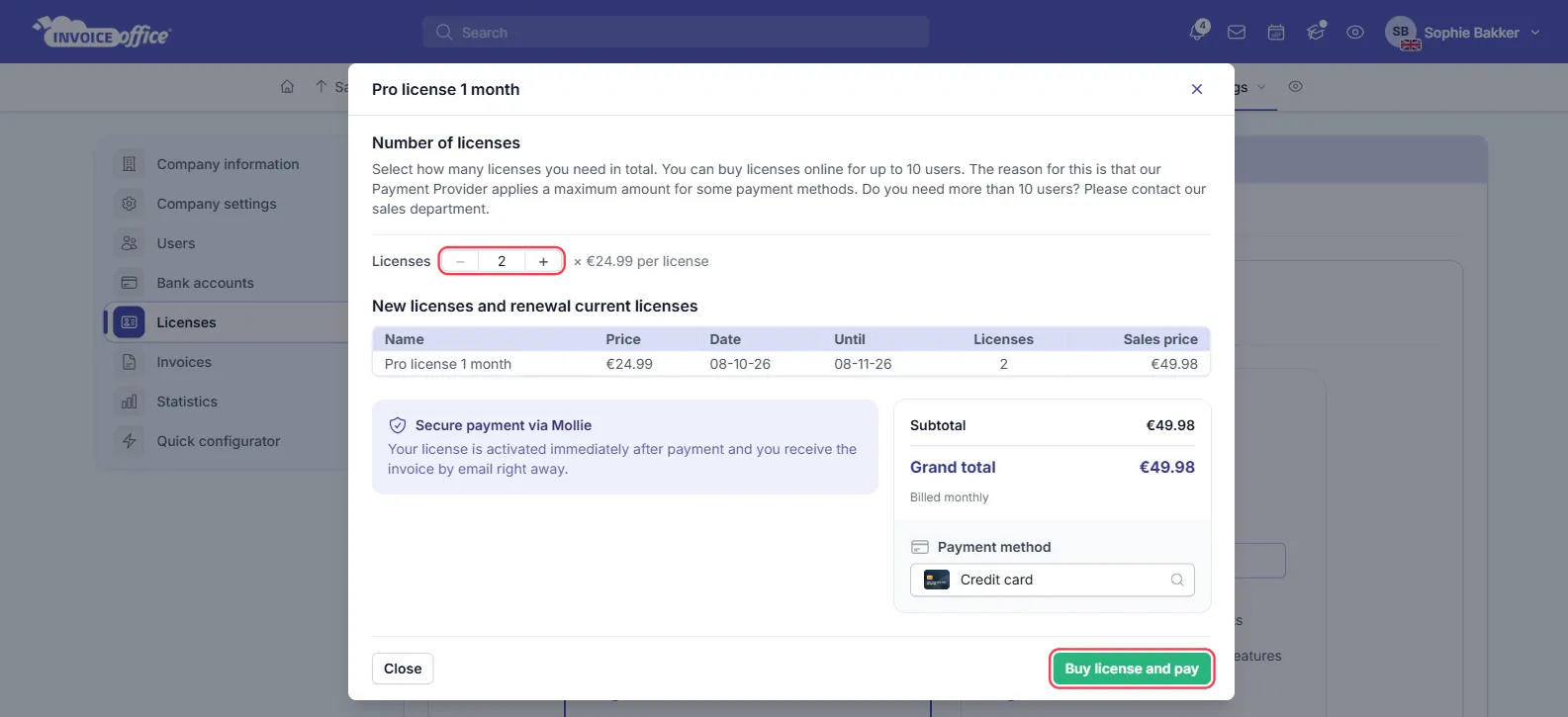Viewport: 1568px width, 717px height.
Task: Open the mail envelope icon
Action: pyautogui.click(x=1237, y=33)
